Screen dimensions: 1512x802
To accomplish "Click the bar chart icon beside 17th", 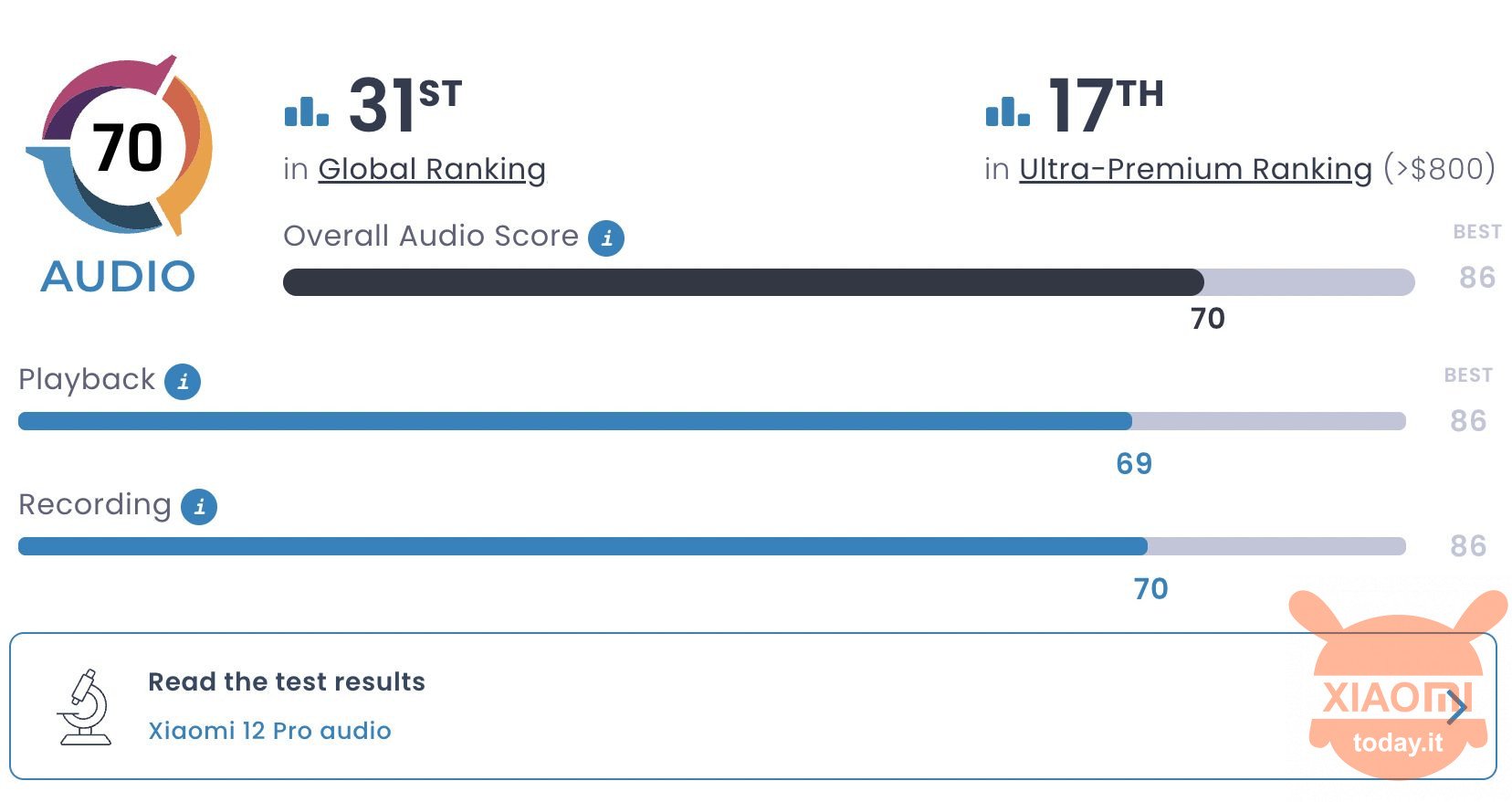I will pos(1008,111).
